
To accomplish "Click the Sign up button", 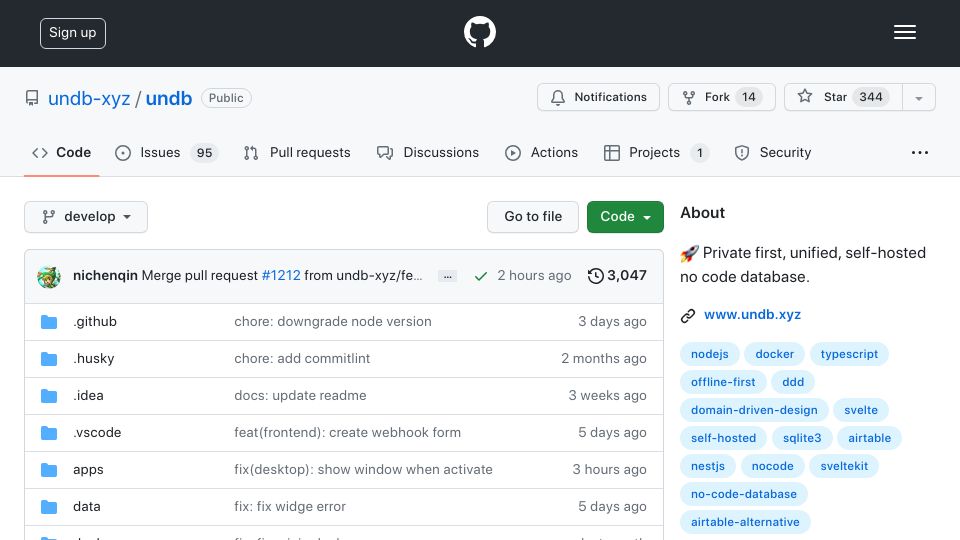I will 73,33.
